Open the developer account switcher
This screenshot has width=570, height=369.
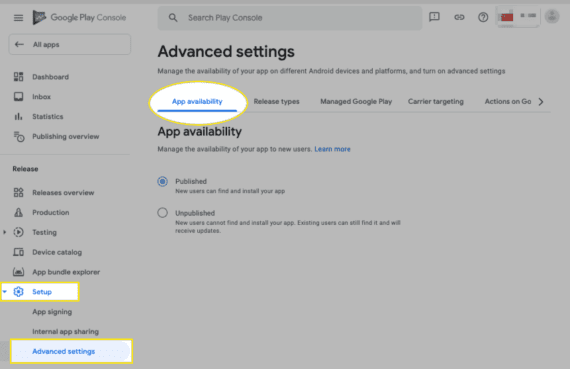coord(518,17)
